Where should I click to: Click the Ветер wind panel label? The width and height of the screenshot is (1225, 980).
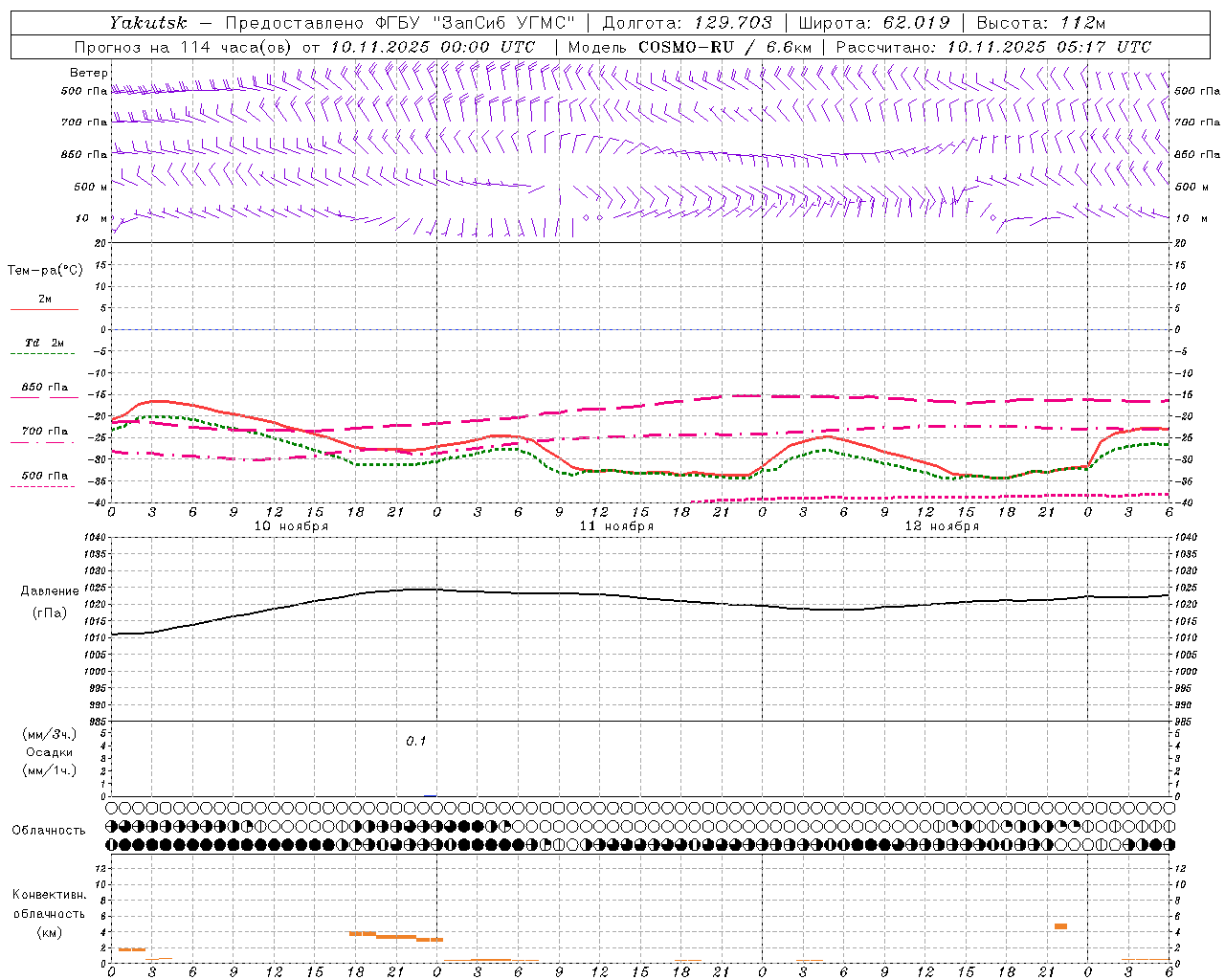(89, 73)
